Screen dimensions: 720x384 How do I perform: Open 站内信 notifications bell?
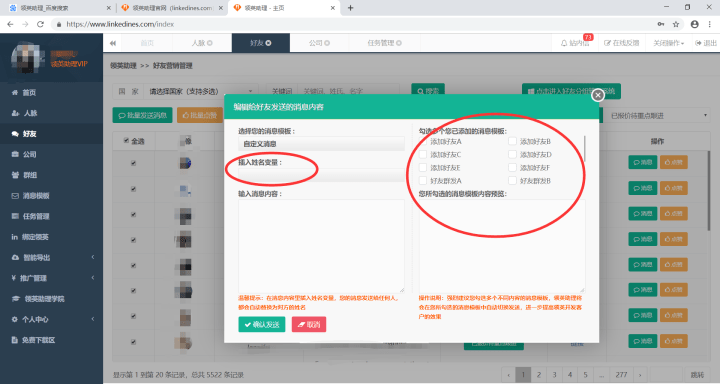click(575, 43)
